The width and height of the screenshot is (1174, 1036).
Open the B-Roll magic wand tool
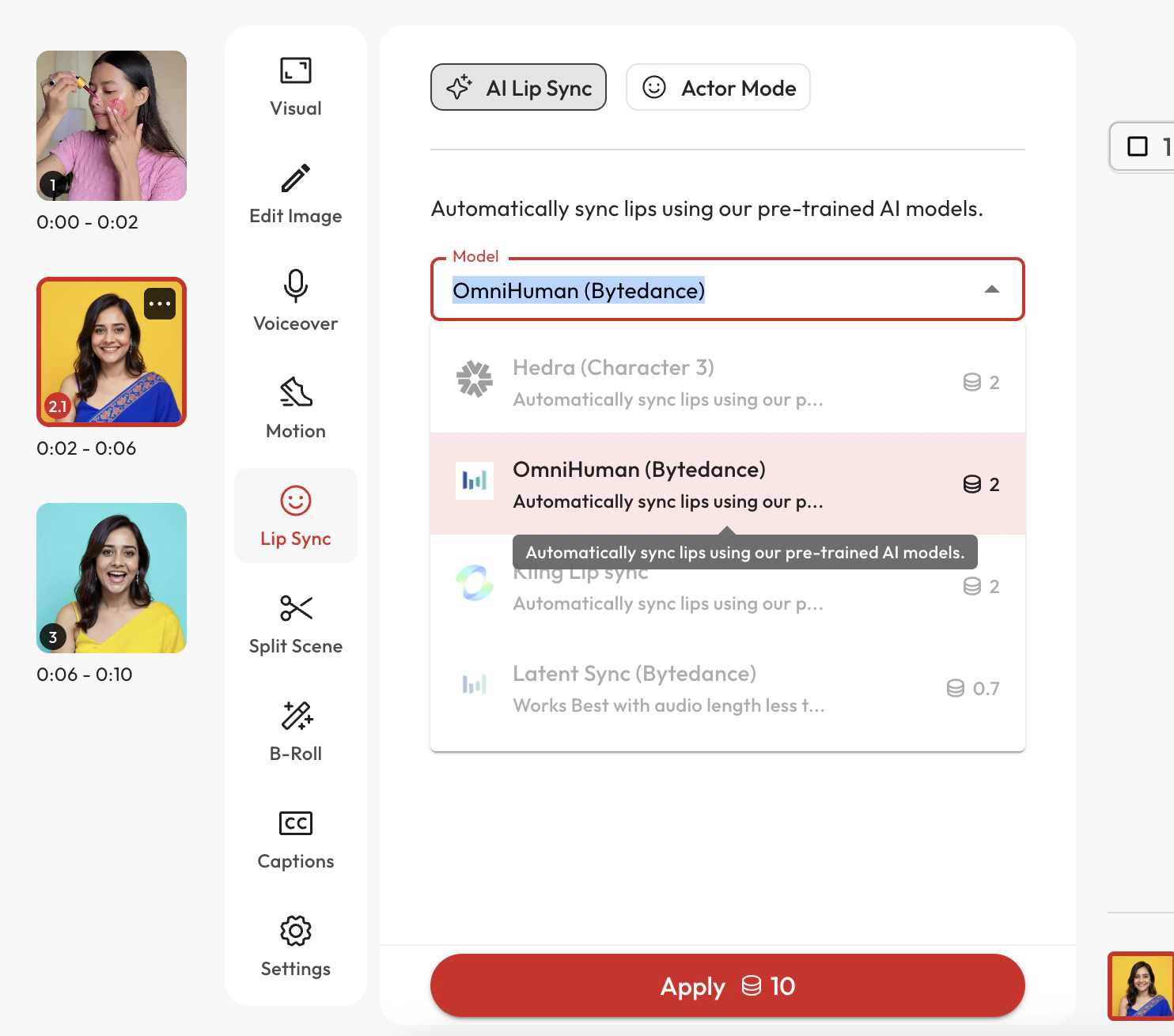point(296,716)
